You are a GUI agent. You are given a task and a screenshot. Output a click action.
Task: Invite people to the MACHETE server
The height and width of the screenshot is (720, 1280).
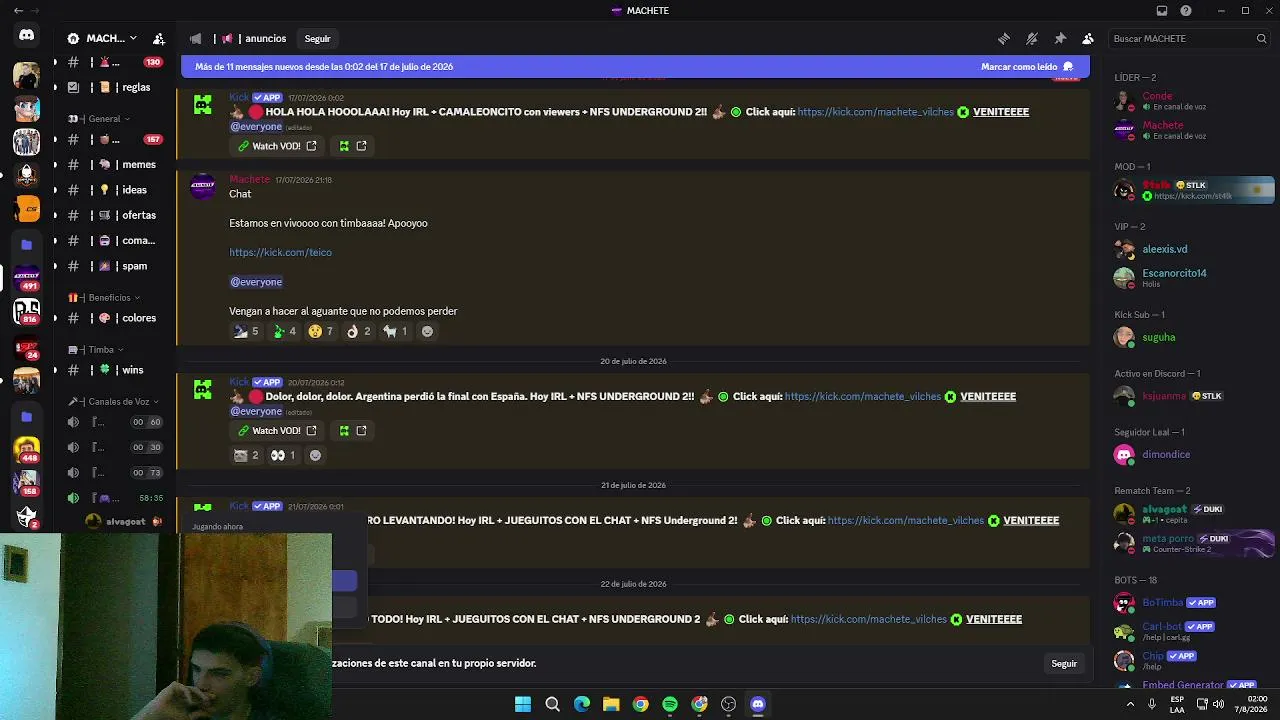click(x=159, y=39)
